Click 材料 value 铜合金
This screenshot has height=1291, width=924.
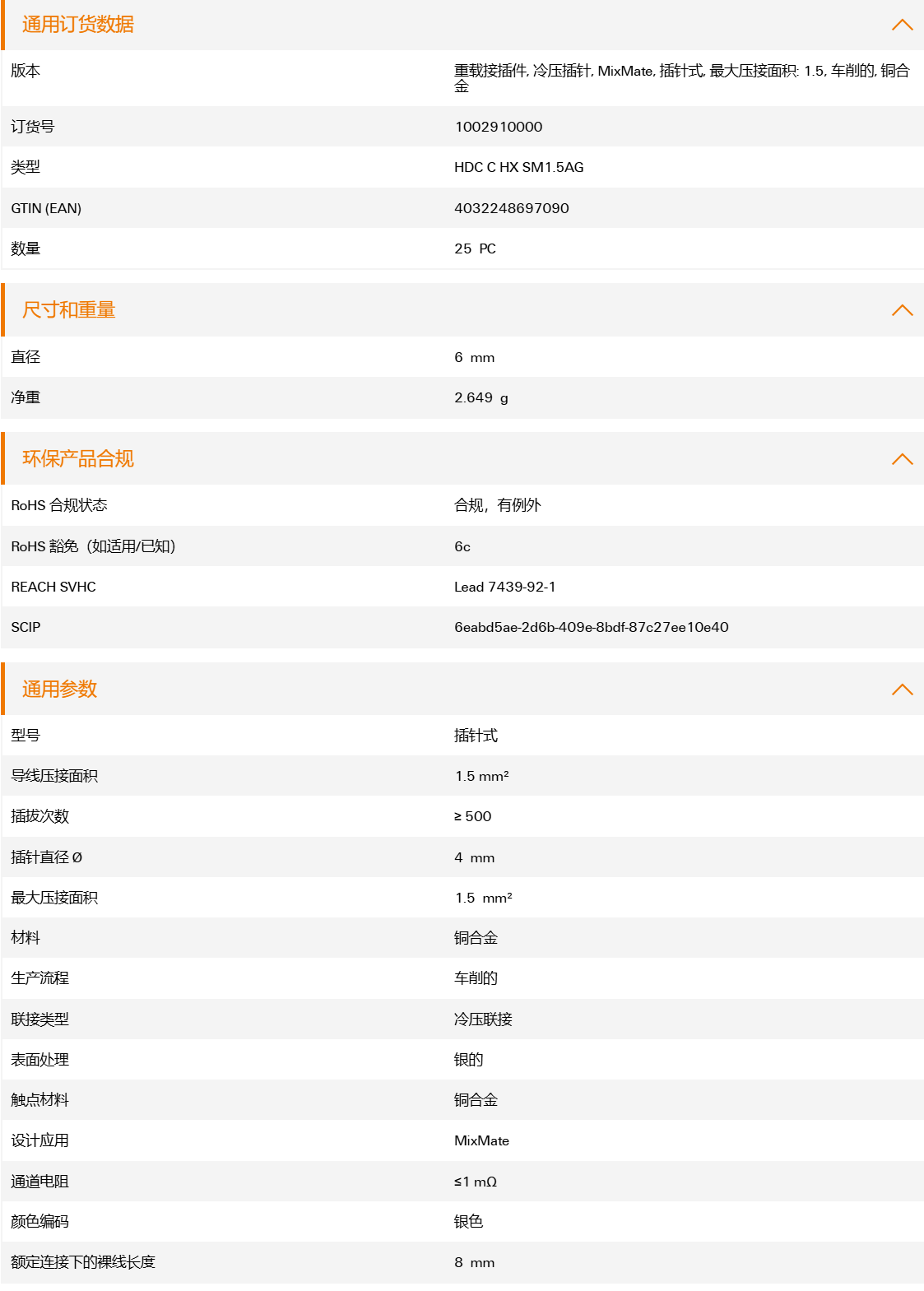(x=476, y=938)
